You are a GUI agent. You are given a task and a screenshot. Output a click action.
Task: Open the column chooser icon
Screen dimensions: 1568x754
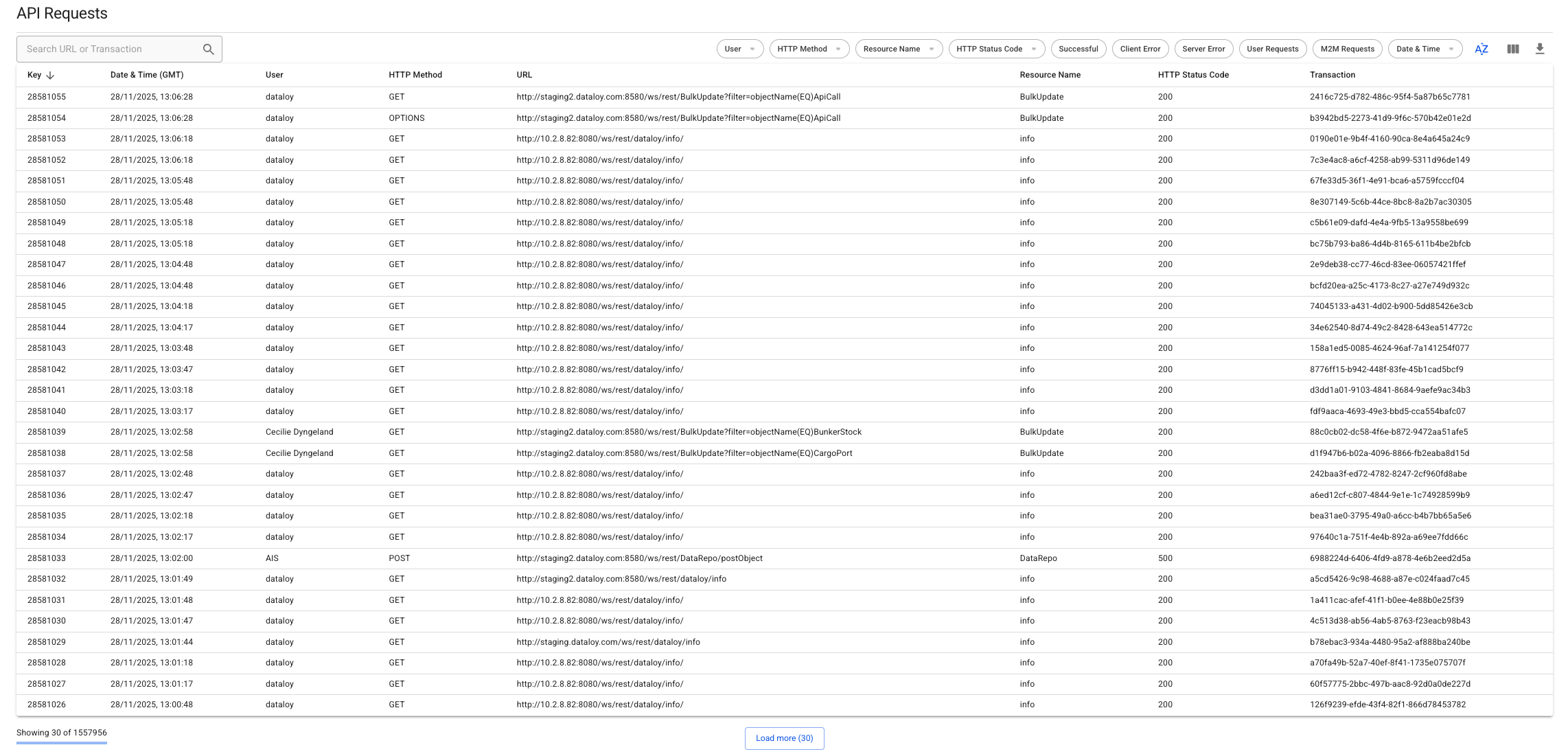[x=1513, y=49]
